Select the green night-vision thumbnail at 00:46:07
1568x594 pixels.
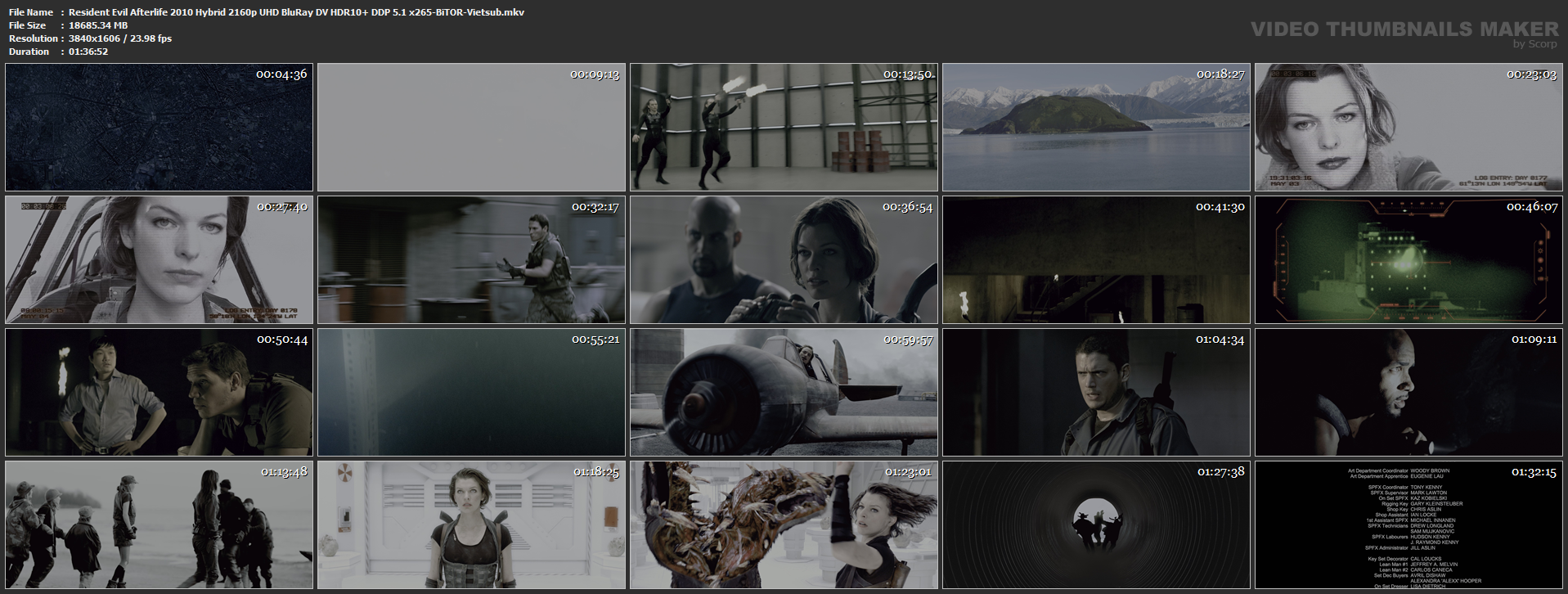1409,259
